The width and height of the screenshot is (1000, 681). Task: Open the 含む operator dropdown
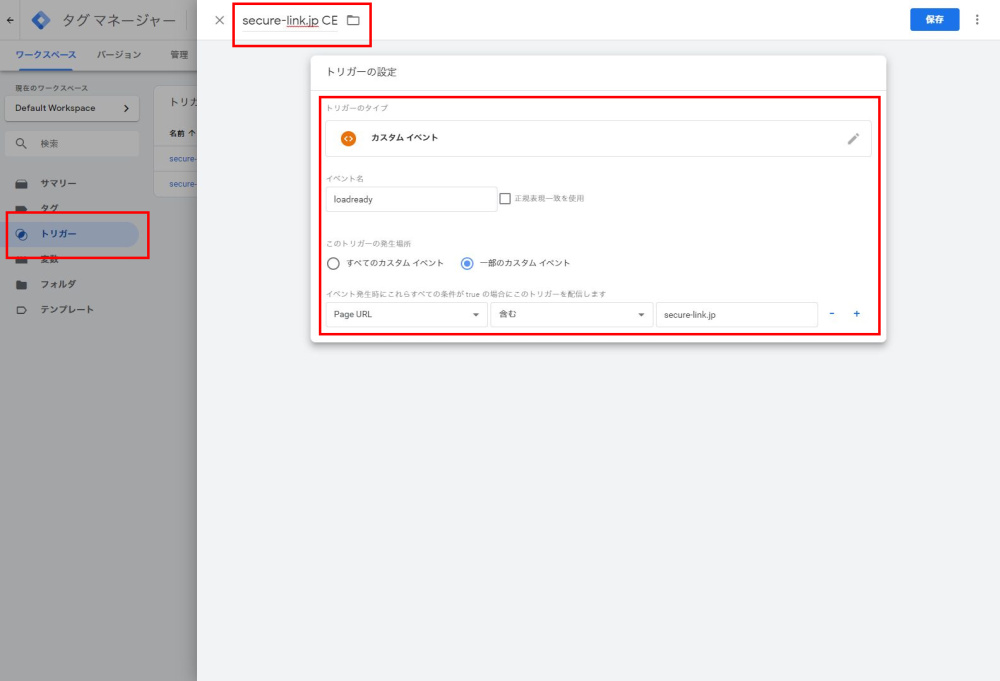pos(571,314)
